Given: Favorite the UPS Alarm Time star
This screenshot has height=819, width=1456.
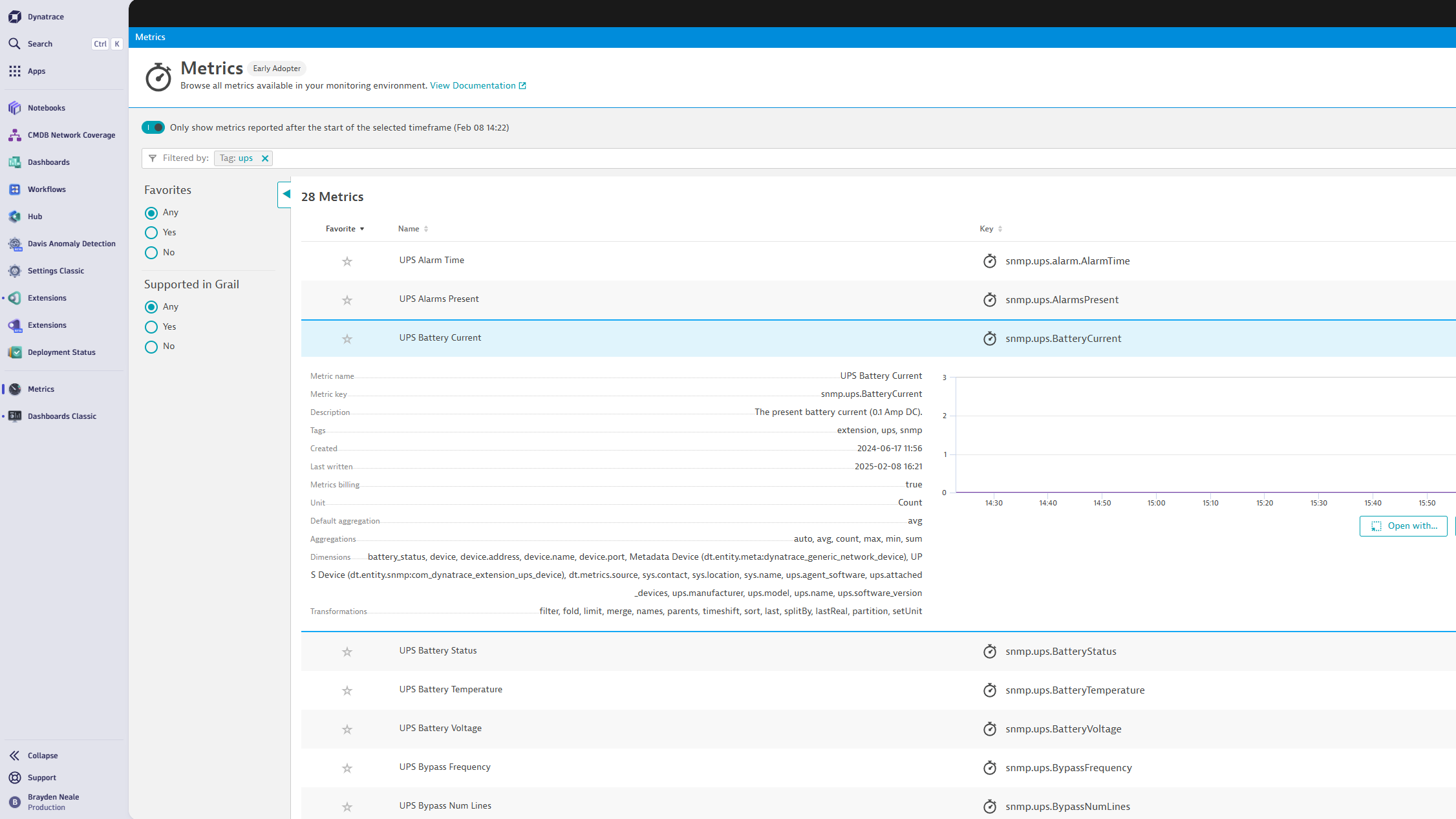Looking at the screenshot, I should pyautogui.click(x=347, y=261).
